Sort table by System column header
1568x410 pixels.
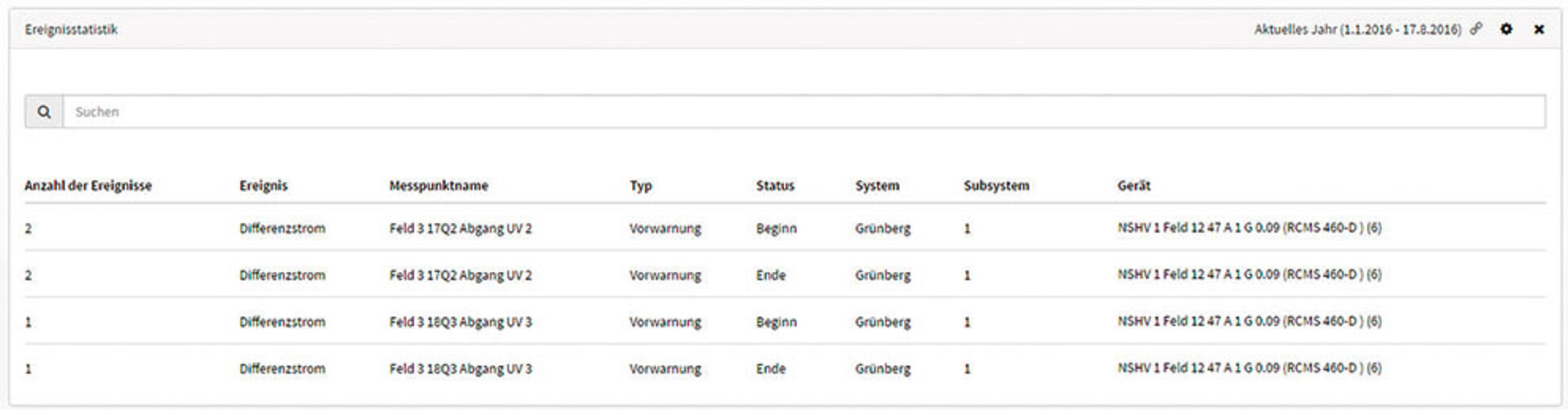point(877,185)
